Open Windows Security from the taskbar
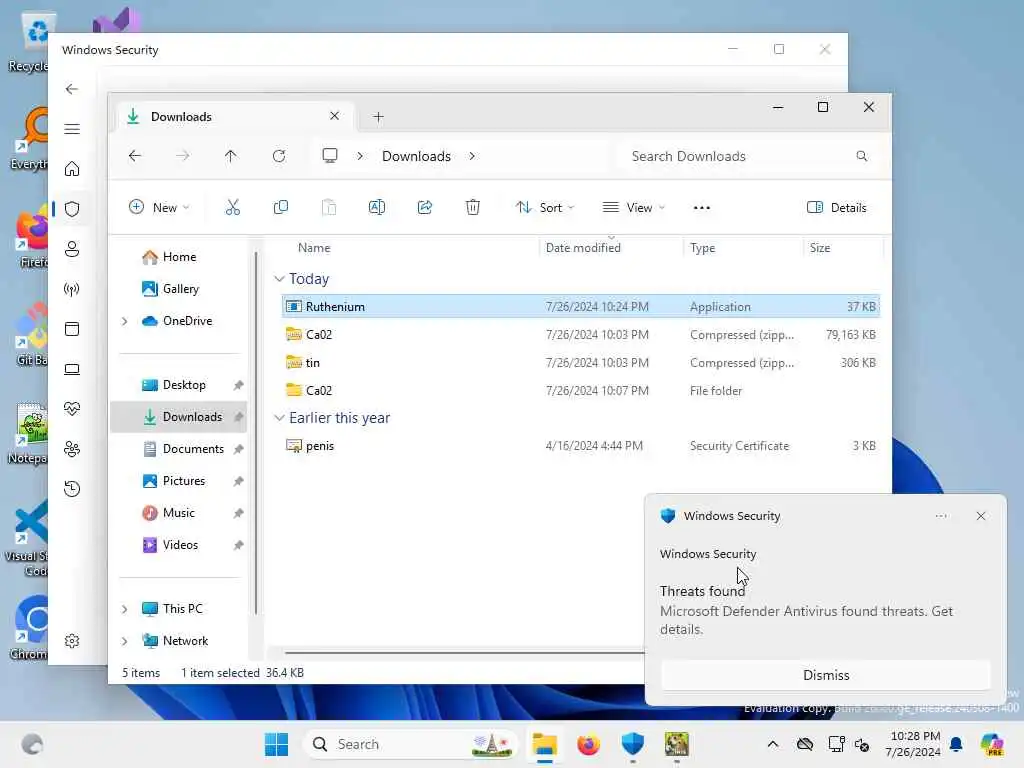 tap(632, 744)
